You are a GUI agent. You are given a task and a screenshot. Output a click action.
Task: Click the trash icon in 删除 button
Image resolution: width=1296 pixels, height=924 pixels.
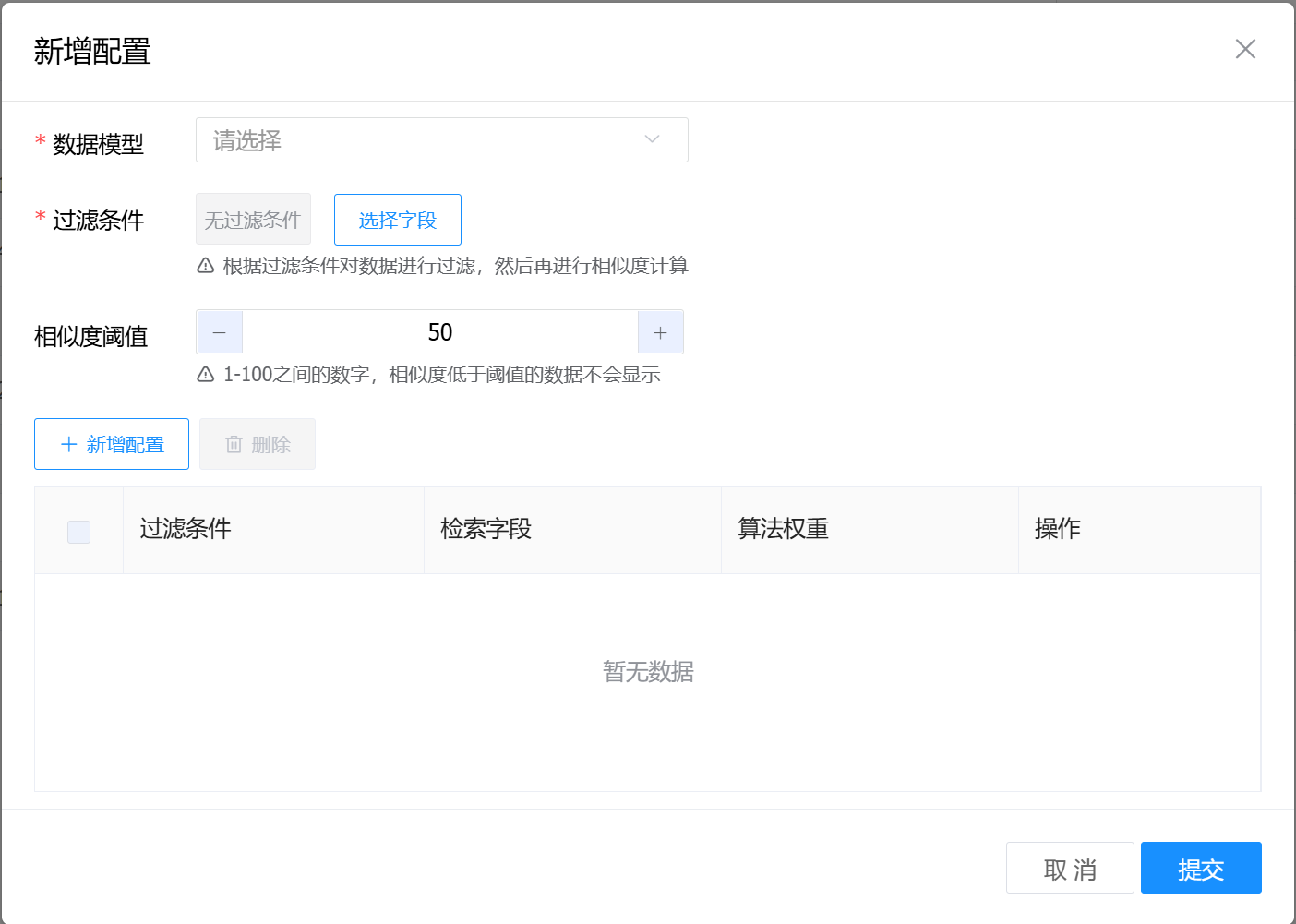click(234, 445)
